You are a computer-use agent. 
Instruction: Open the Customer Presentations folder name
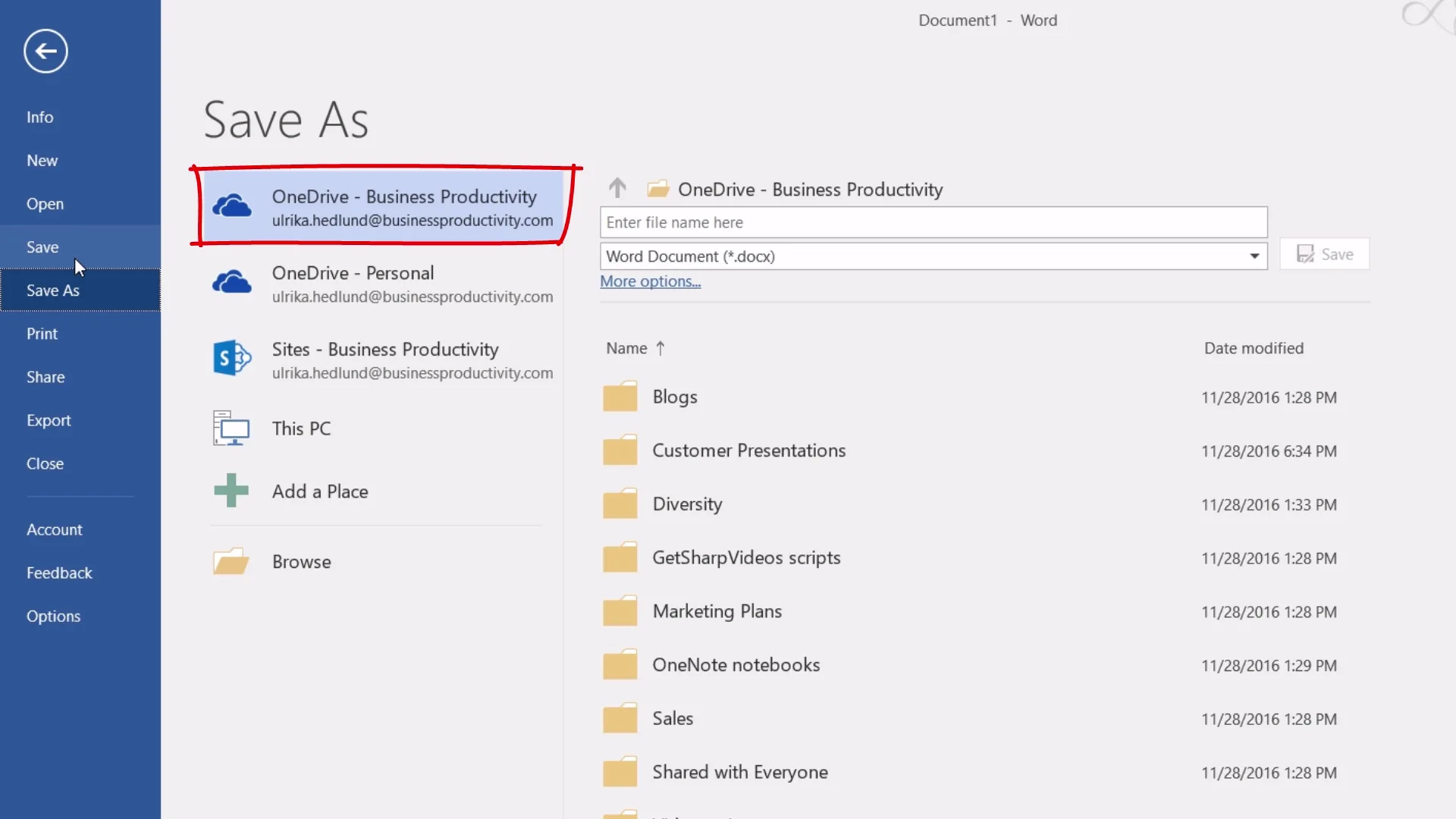(x=748, y=450)
